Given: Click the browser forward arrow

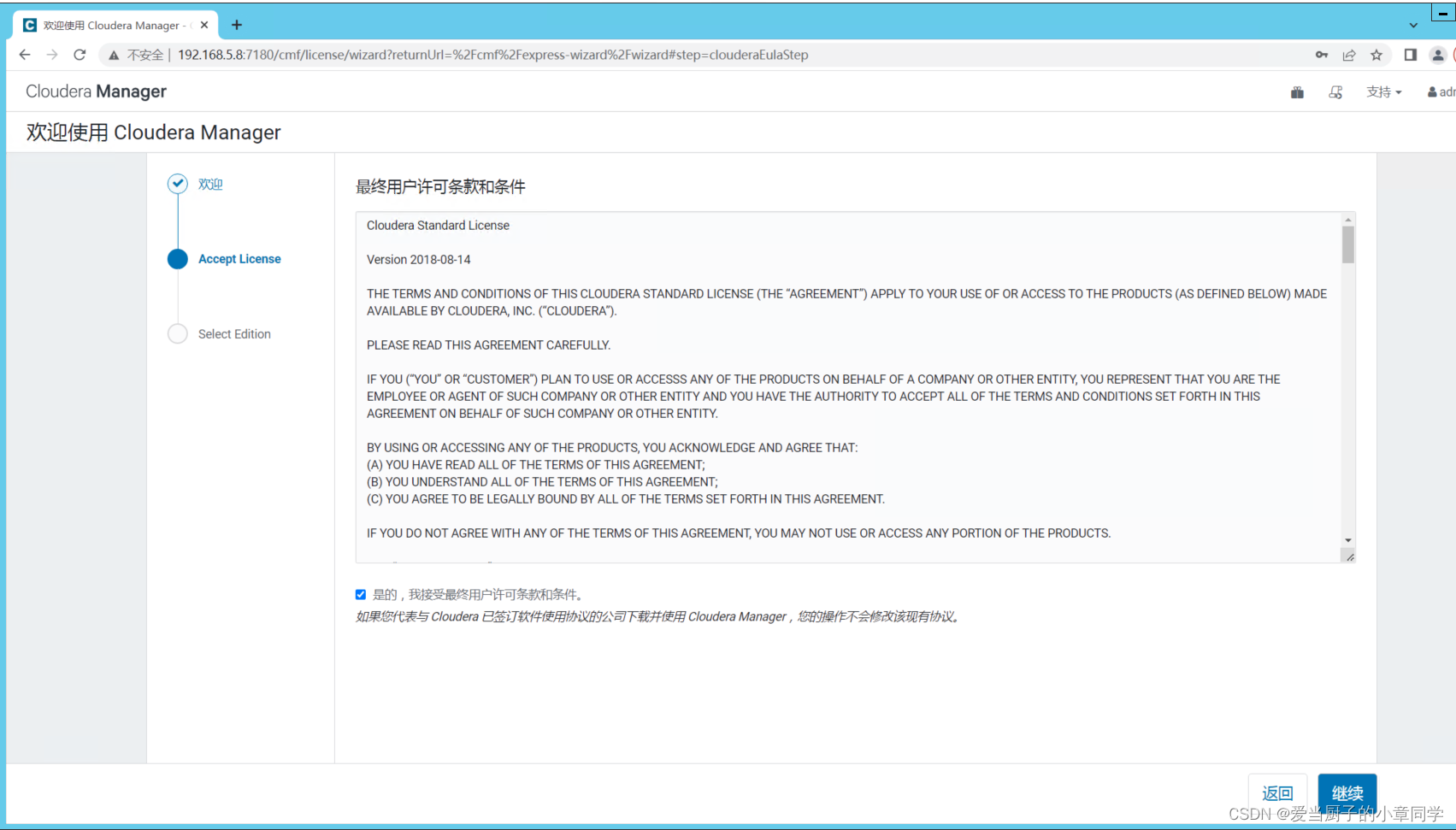Looking at the screenshot, I should point(52,55).
